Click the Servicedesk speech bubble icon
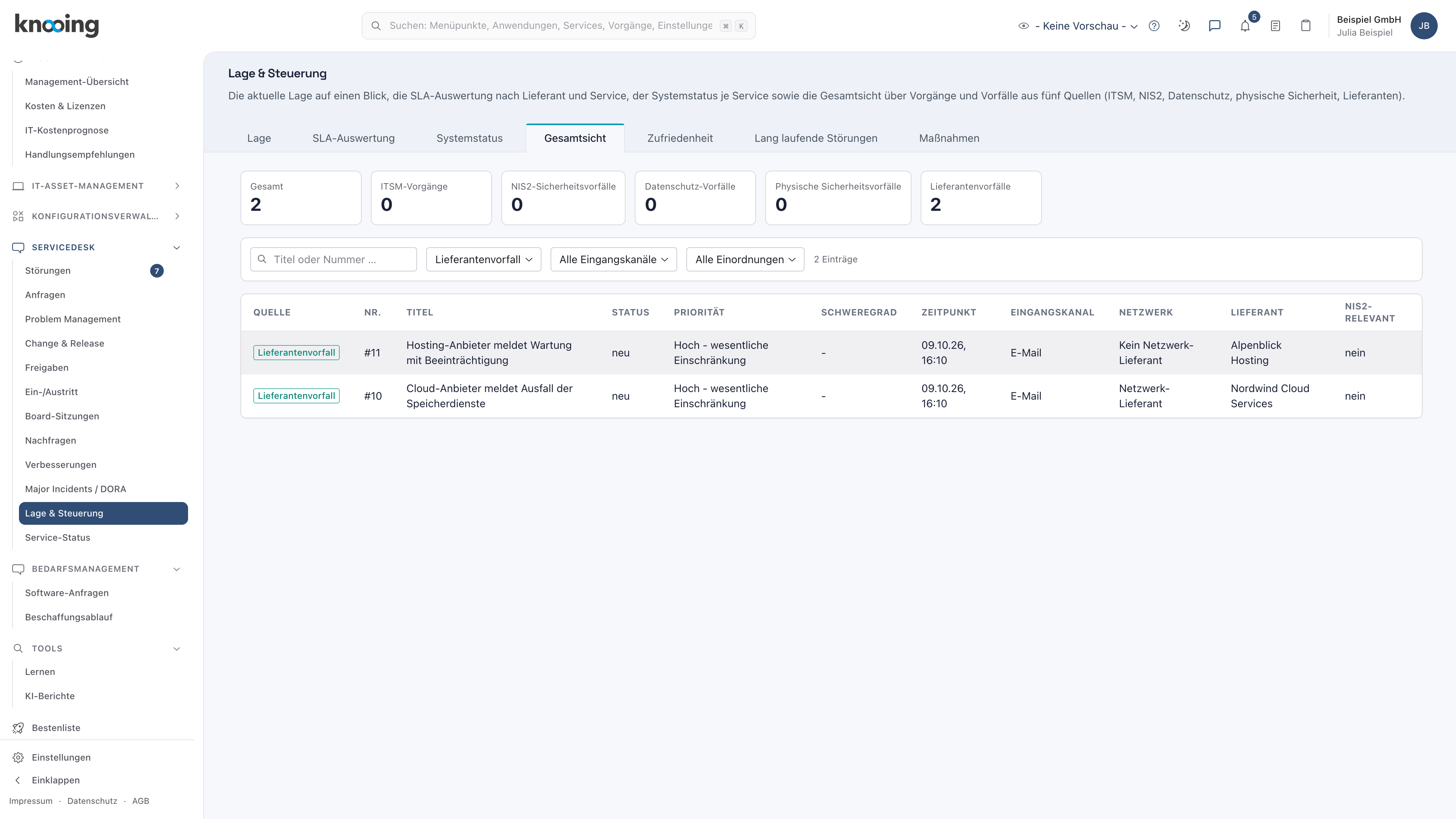This screenshot has width=1456, height=819. click(18, 248)
